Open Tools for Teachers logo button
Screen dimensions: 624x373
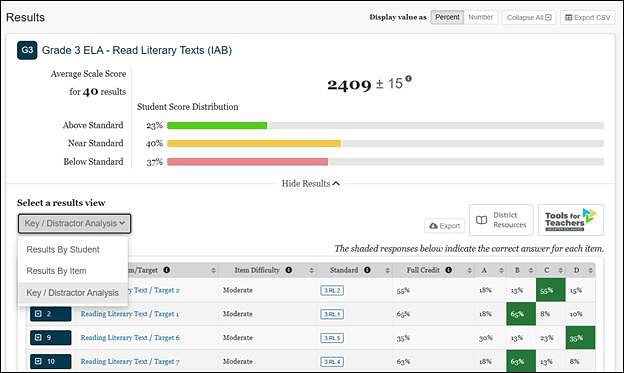[571, 220]
